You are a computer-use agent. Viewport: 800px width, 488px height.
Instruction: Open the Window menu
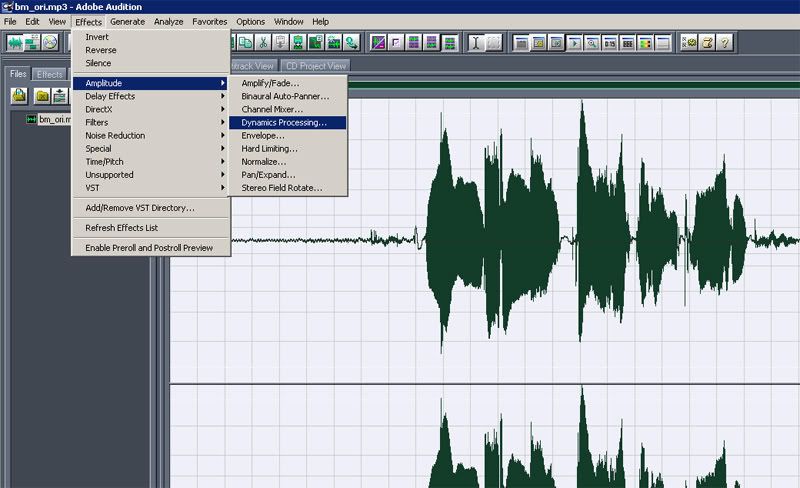[289, 21]
